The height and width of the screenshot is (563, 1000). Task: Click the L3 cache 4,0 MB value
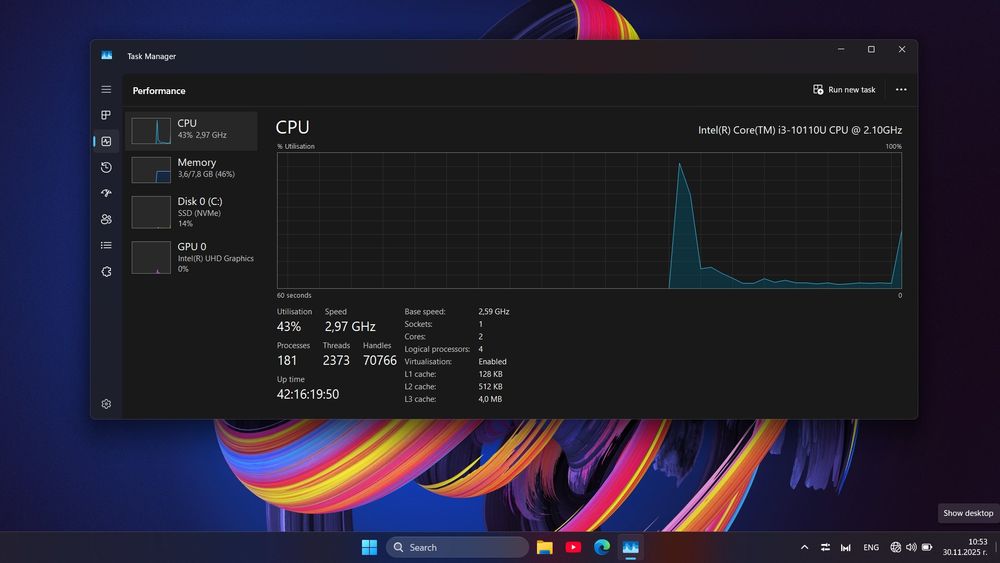(490, 399)
